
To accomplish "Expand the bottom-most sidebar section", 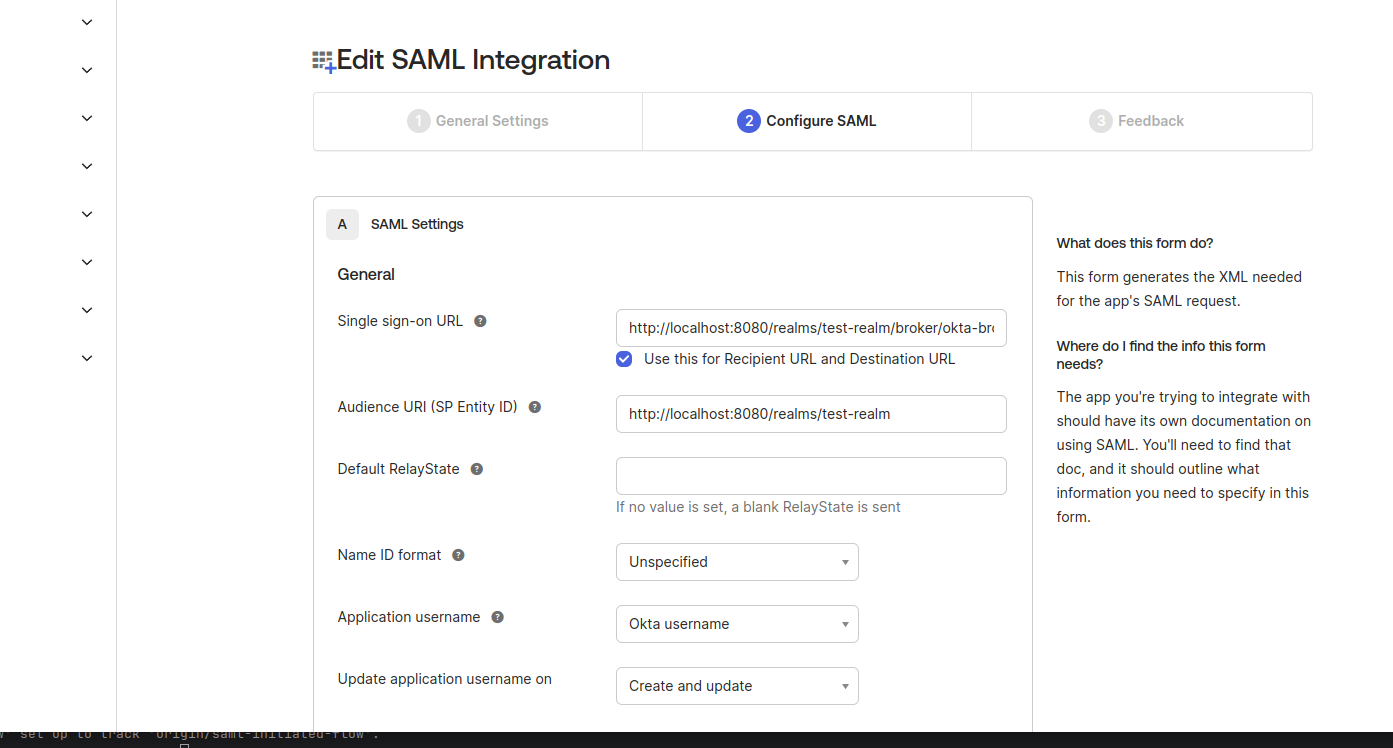I will (86, 357).
